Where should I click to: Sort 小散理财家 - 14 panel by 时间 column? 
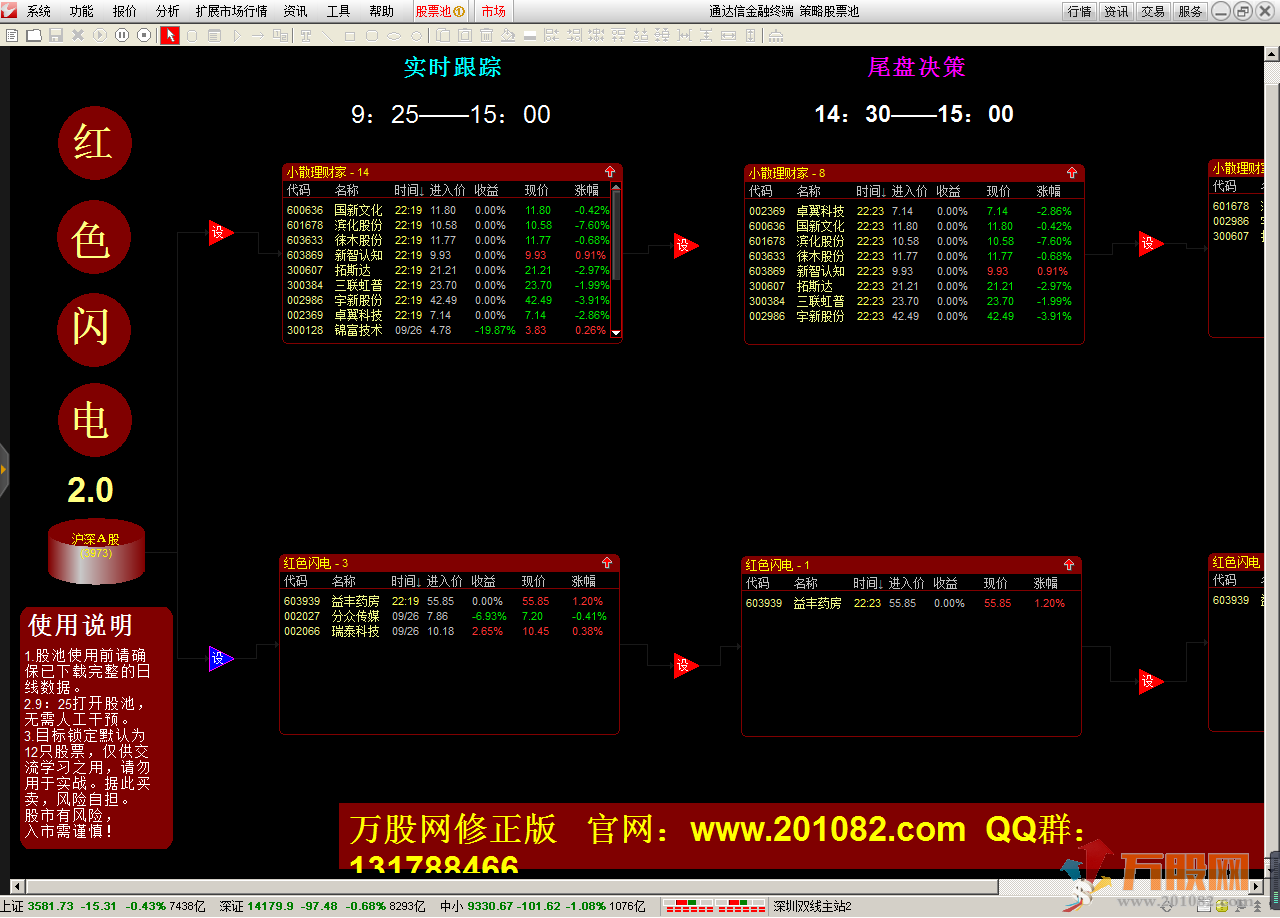pos(408,191)
